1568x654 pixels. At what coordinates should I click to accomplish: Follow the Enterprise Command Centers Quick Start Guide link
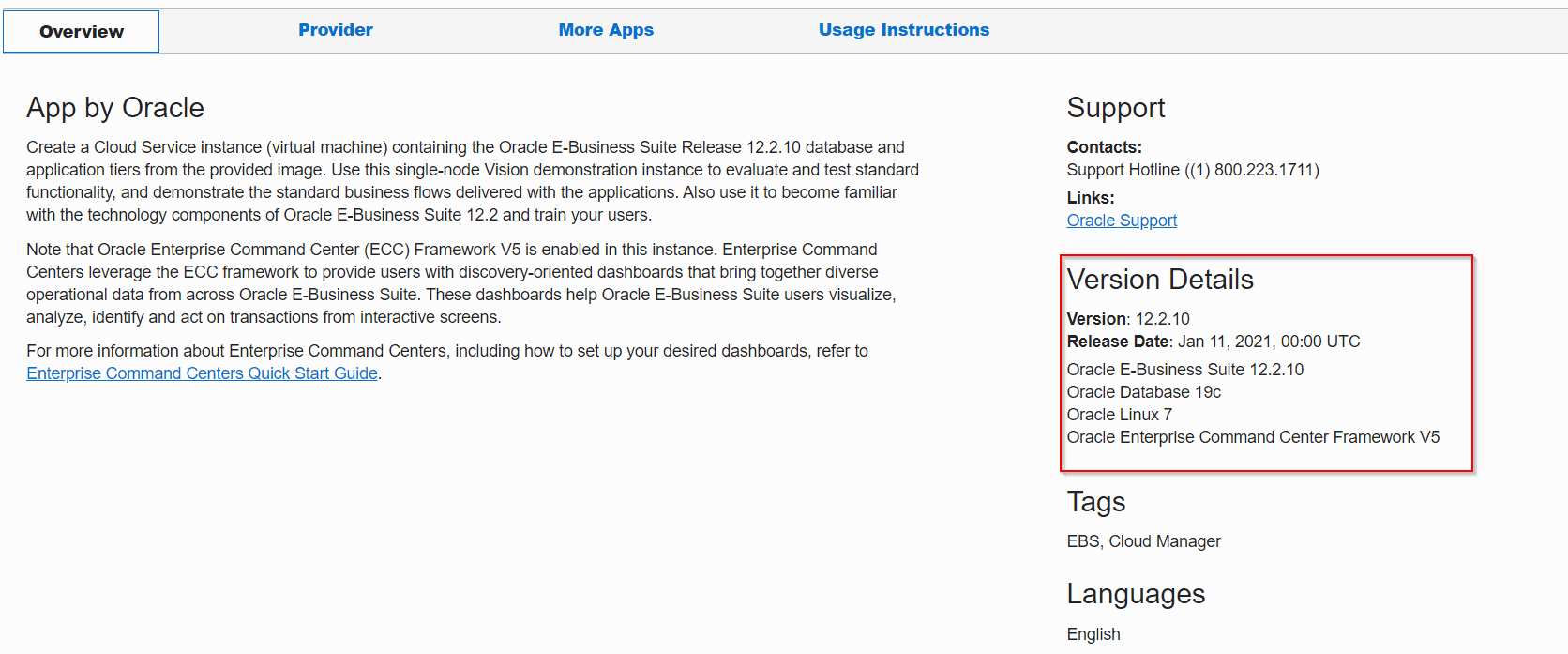202,373
